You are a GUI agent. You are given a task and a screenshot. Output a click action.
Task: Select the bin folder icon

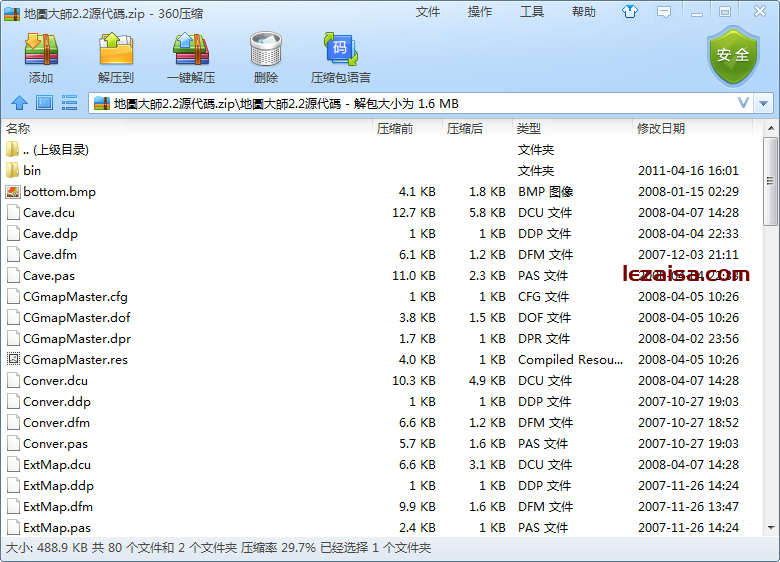coord(13,171)
